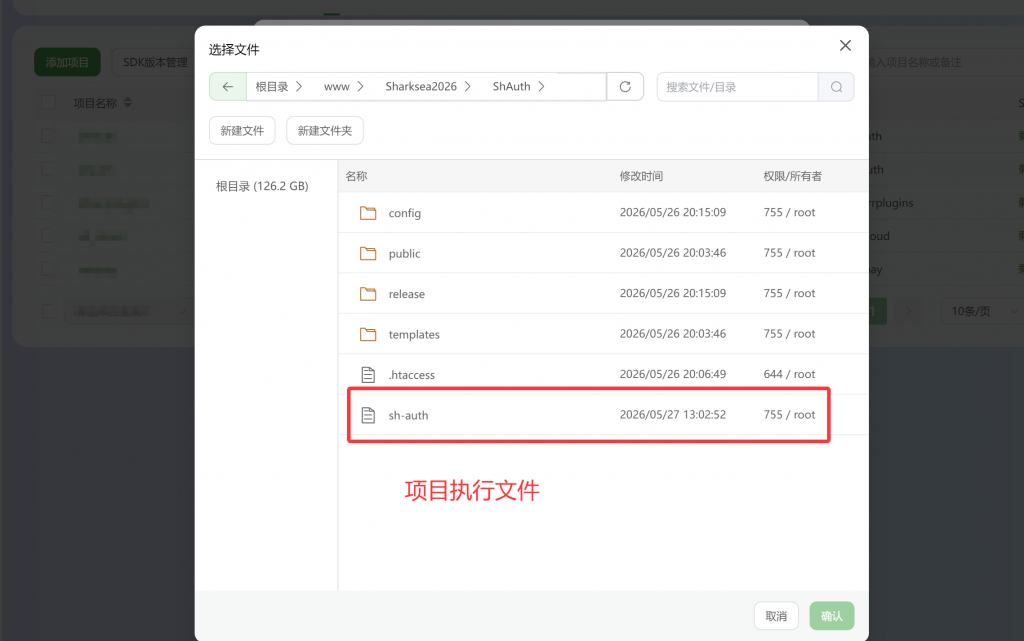Viewport: 1024px width, 641px height.
Task: Close the 选择文件 dialog with X
Action: [x=845, y=45]
